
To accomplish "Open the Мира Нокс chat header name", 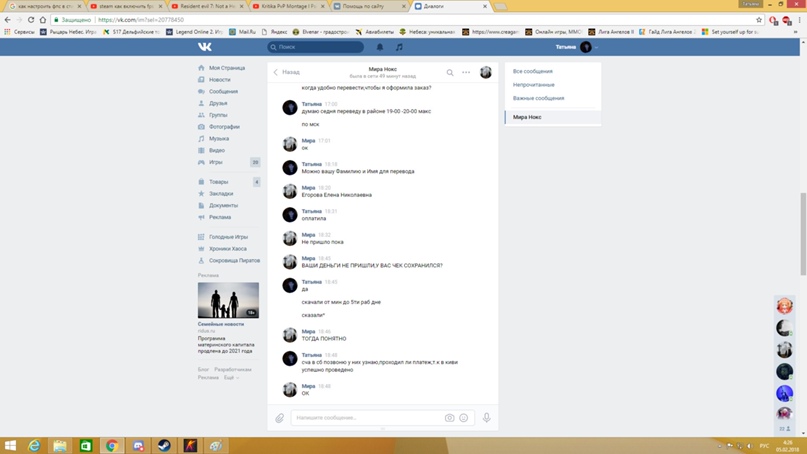I will pos(382,69).
